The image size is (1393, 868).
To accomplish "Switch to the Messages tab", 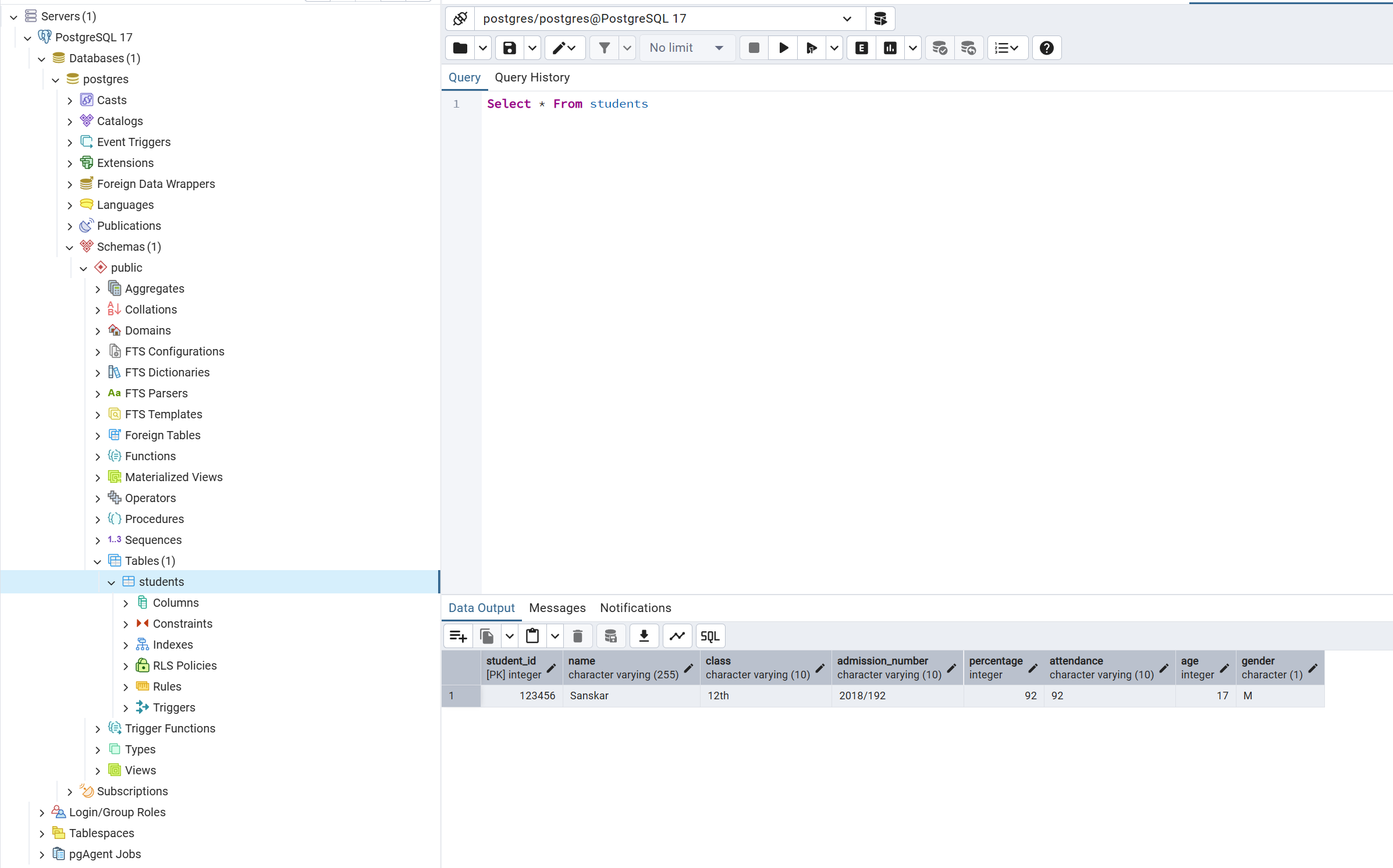I will click(x=557, y=608).
